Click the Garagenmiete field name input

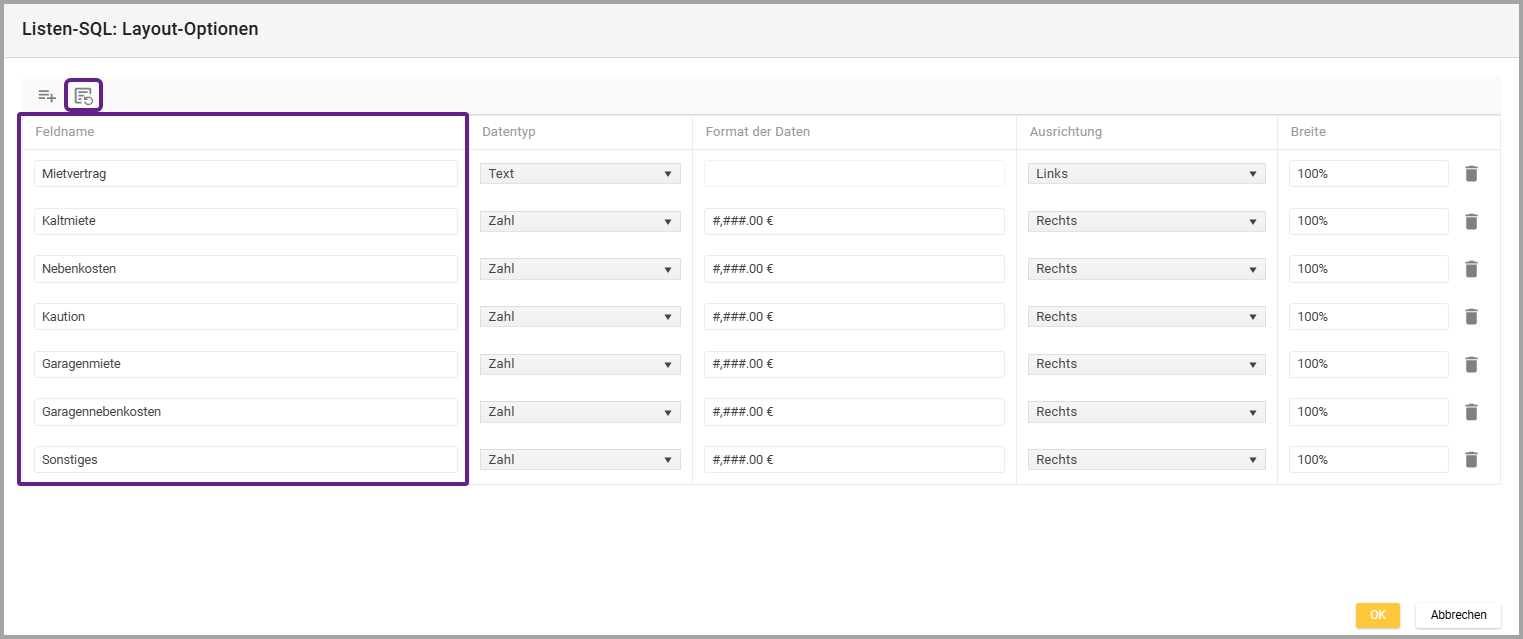245,364
